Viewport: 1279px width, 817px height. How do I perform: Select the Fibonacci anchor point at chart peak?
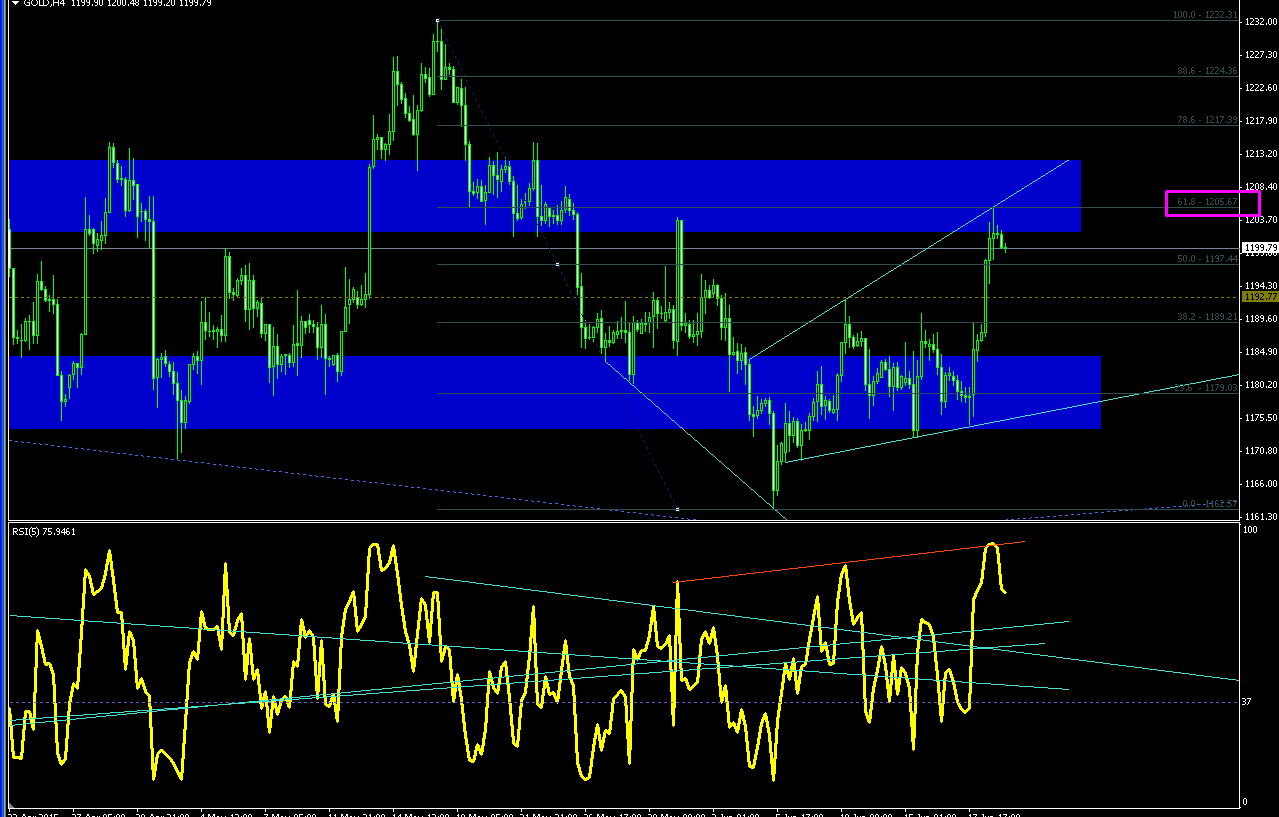(x=438, y=20)
